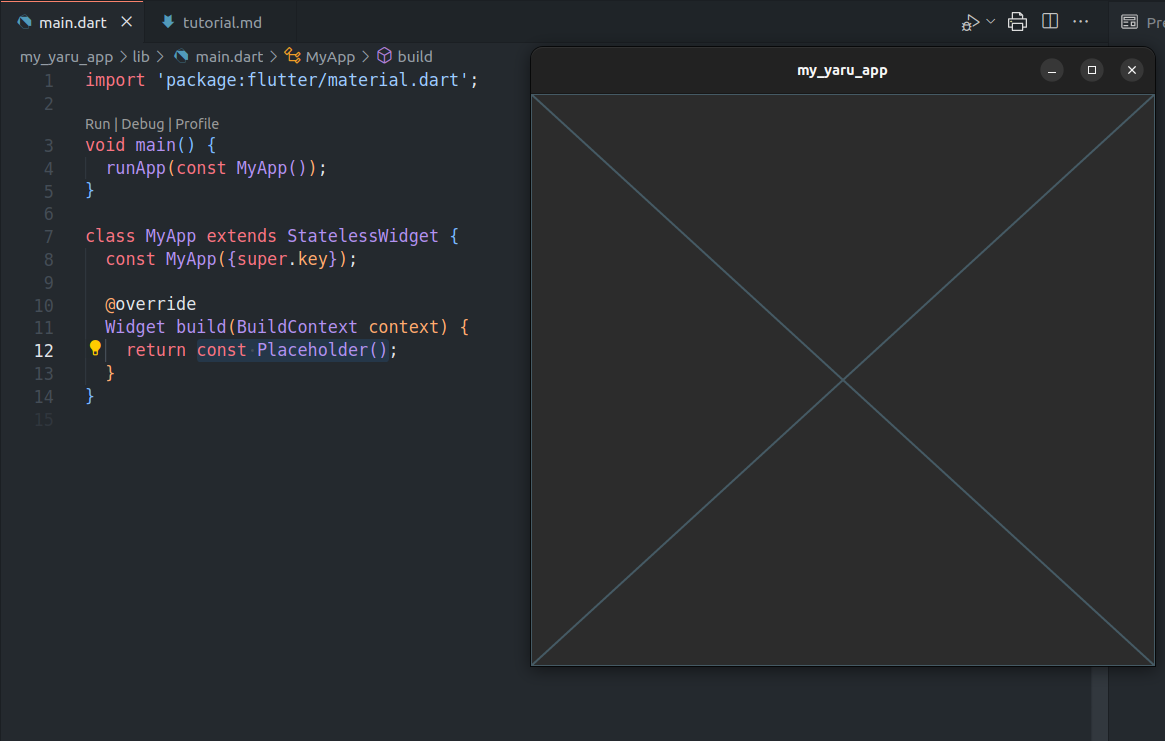Open the MyApp class breadcrumb
Image resolution: width=1165 pixels, height=741 pixels.
point(330,57)
